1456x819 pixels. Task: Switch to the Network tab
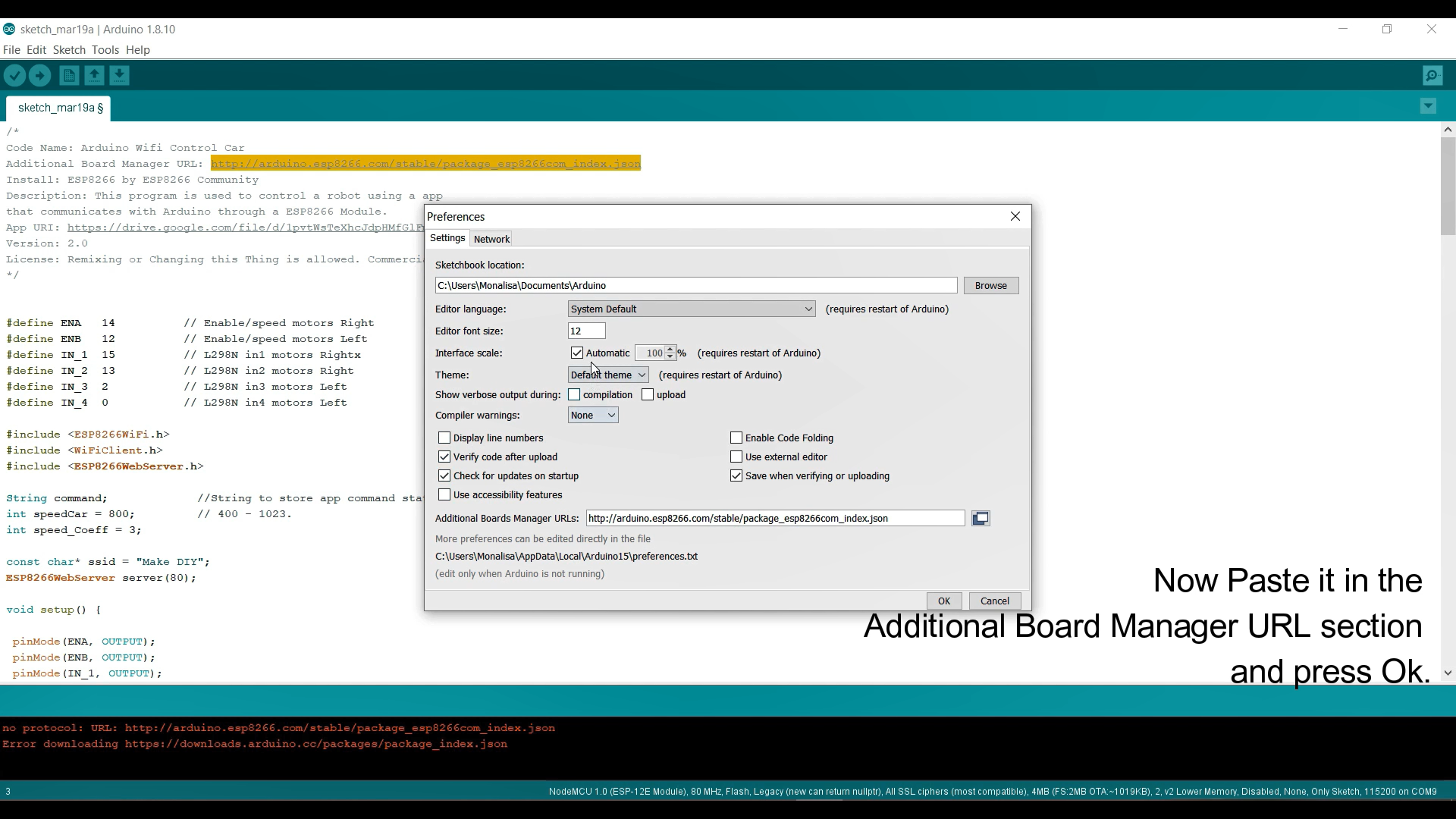click(491, 240)
